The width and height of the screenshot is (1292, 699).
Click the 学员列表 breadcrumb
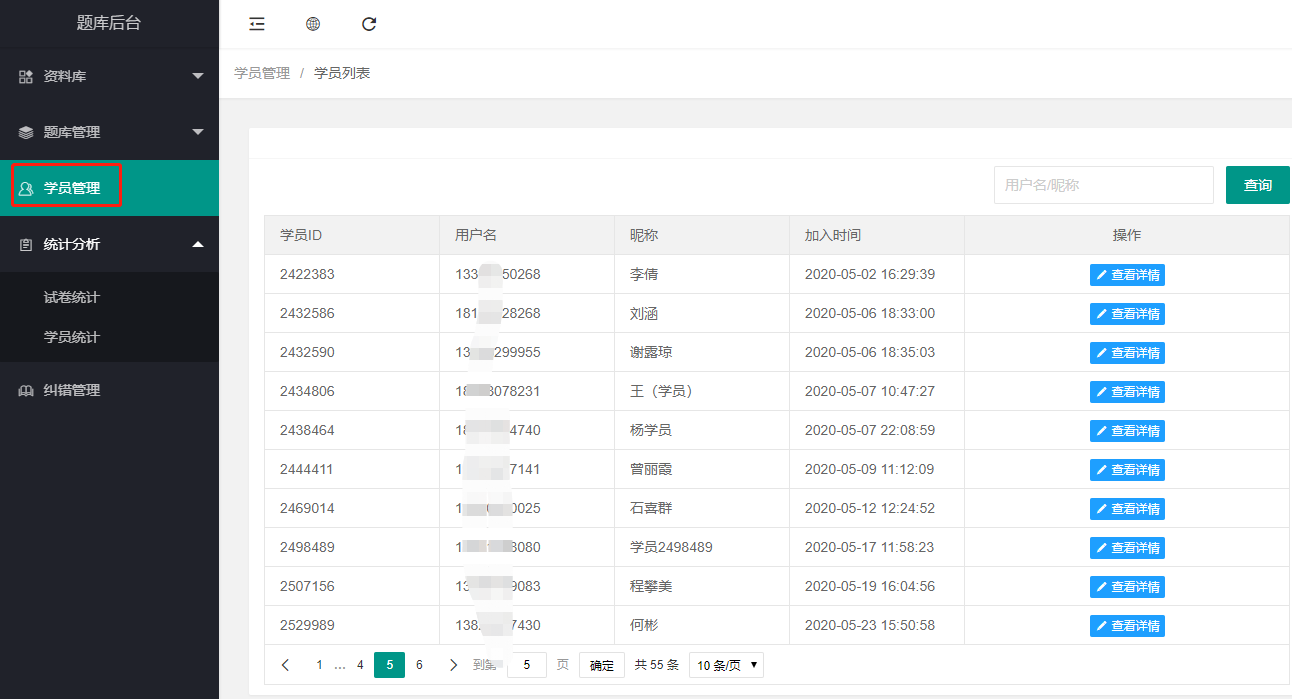coord(342,73)
